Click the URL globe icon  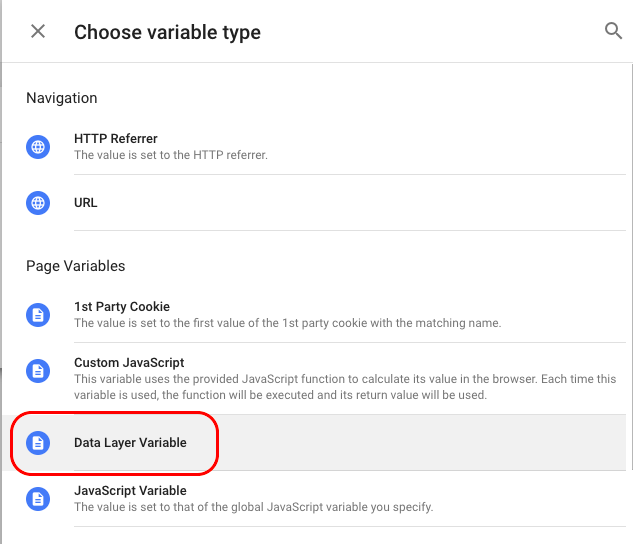coord(38,203)
